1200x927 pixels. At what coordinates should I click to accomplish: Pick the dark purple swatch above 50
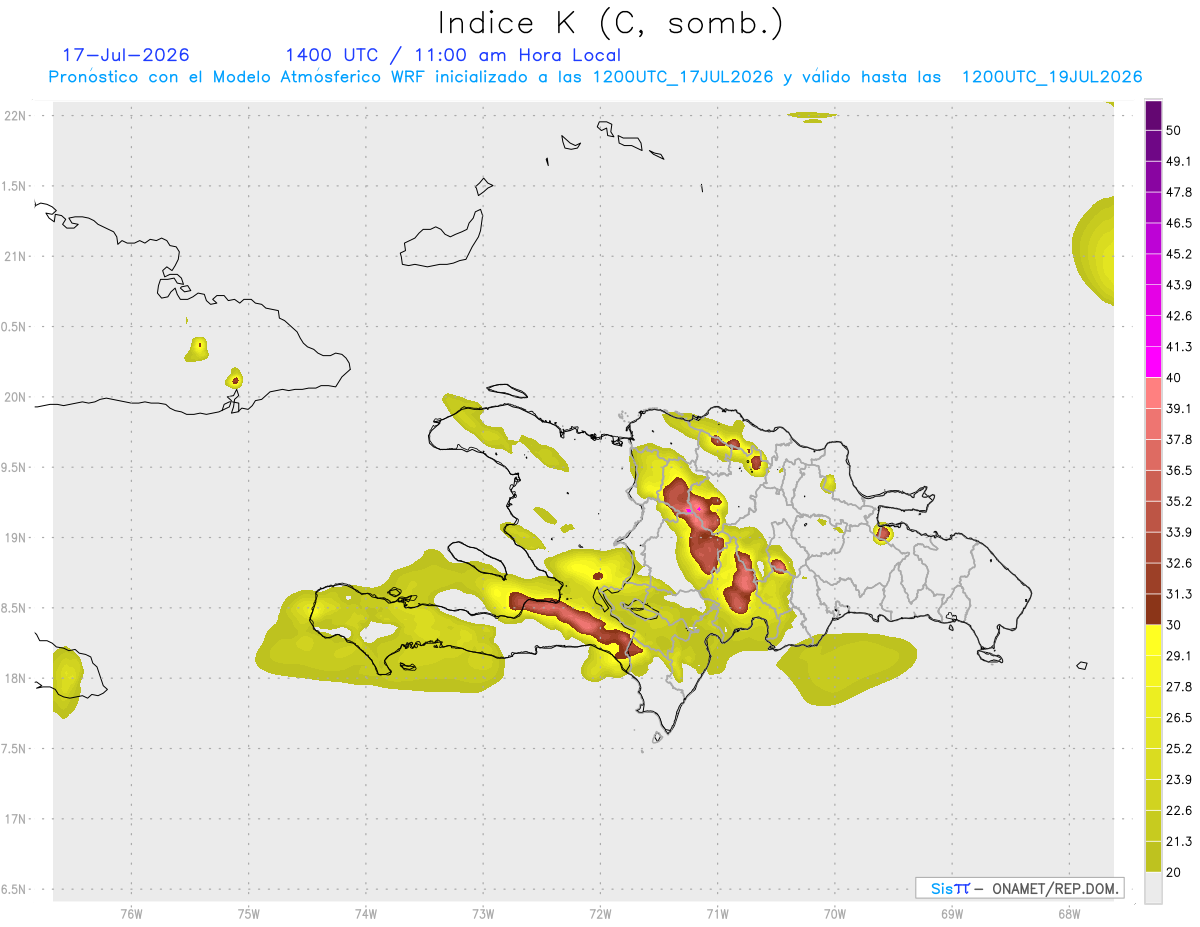[x=1153, y=116]
